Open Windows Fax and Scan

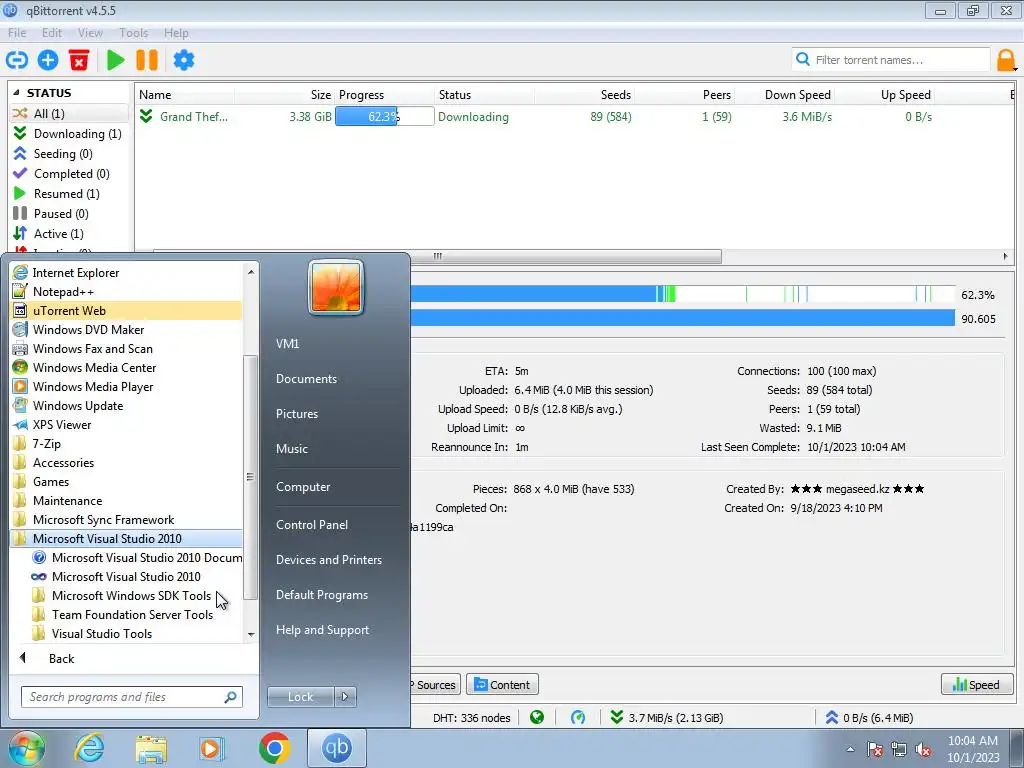click(127, 349)
